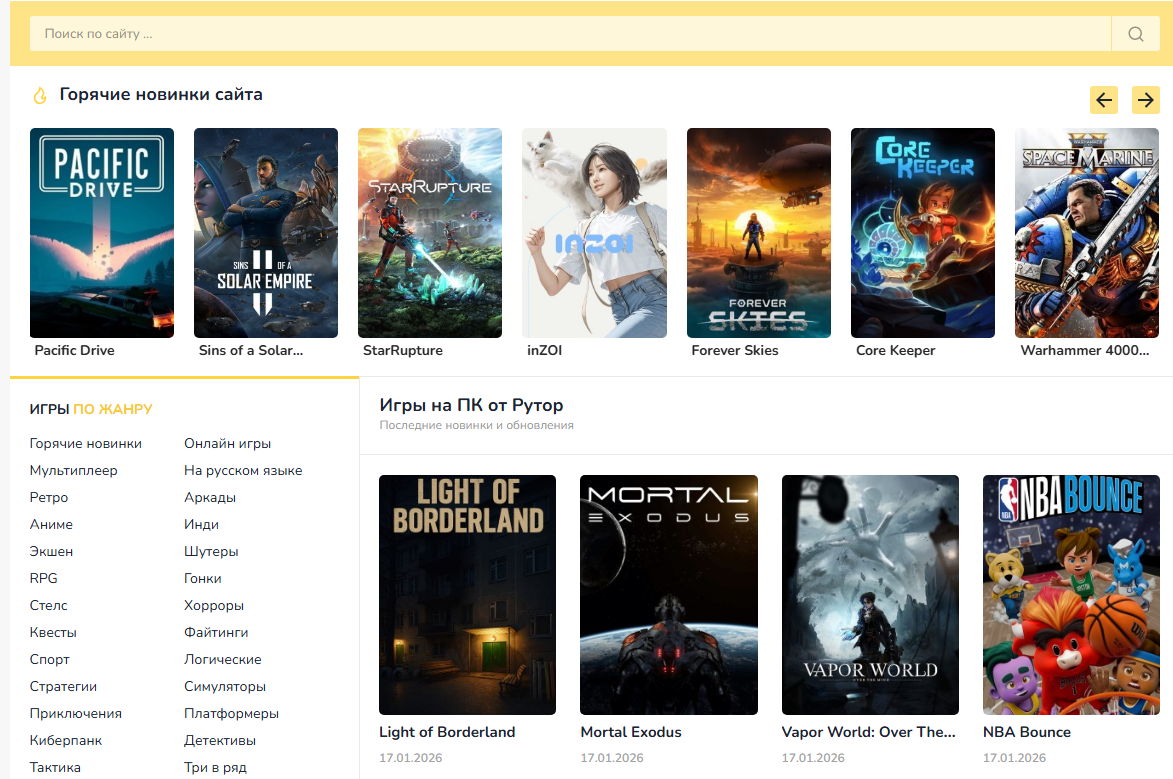Viewport: 1173px width, 779px height.
Task: Select the StarRupture cover image
Action: pyautogui.click(x=430, y=233)
